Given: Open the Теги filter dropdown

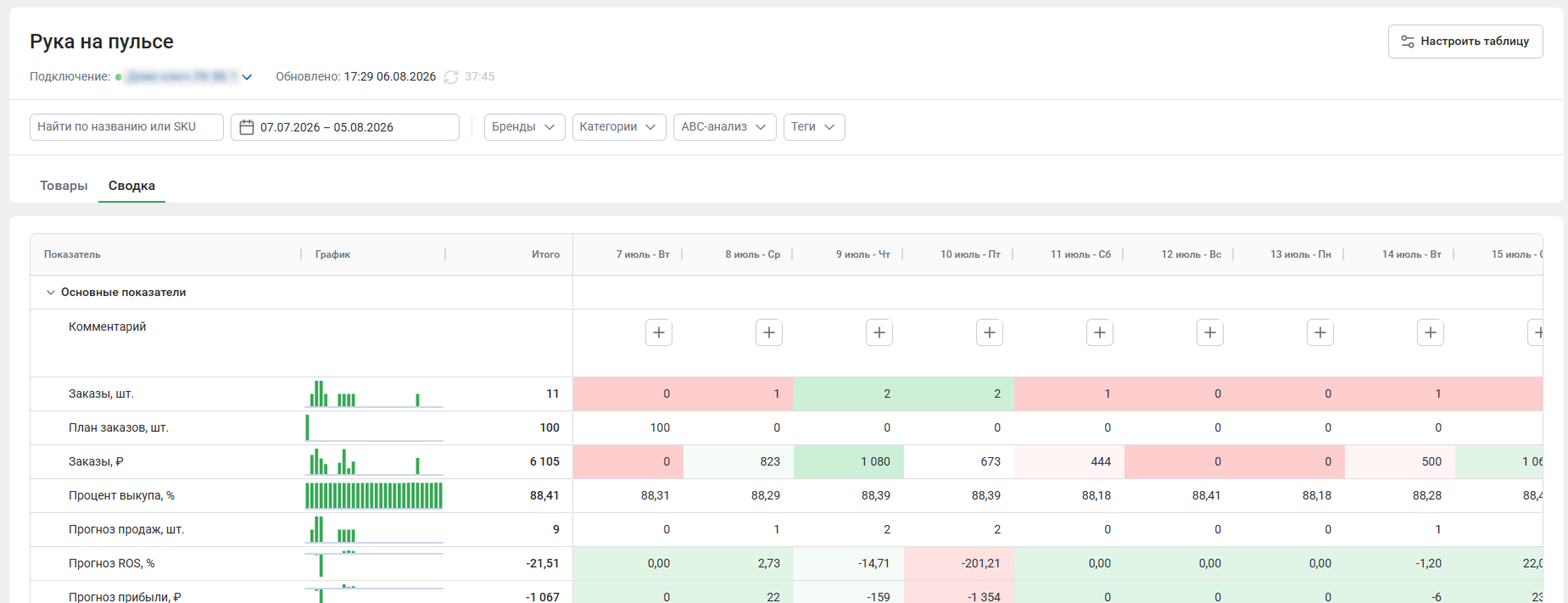Looking at the screenshot, I should tap(814, 127).
